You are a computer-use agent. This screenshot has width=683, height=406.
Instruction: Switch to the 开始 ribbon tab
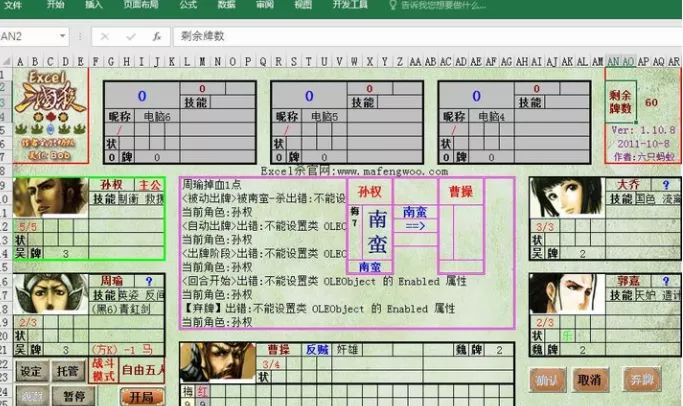click(55, 5)
